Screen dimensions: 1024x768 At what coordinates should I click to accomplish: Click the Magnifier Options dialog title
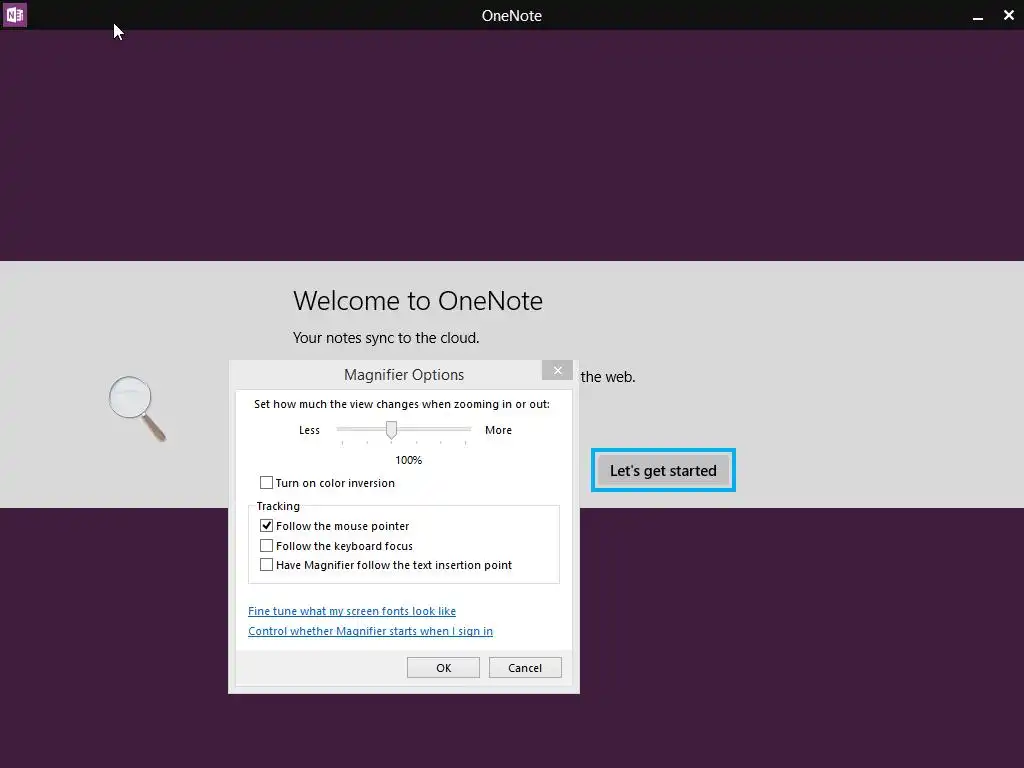404,375
